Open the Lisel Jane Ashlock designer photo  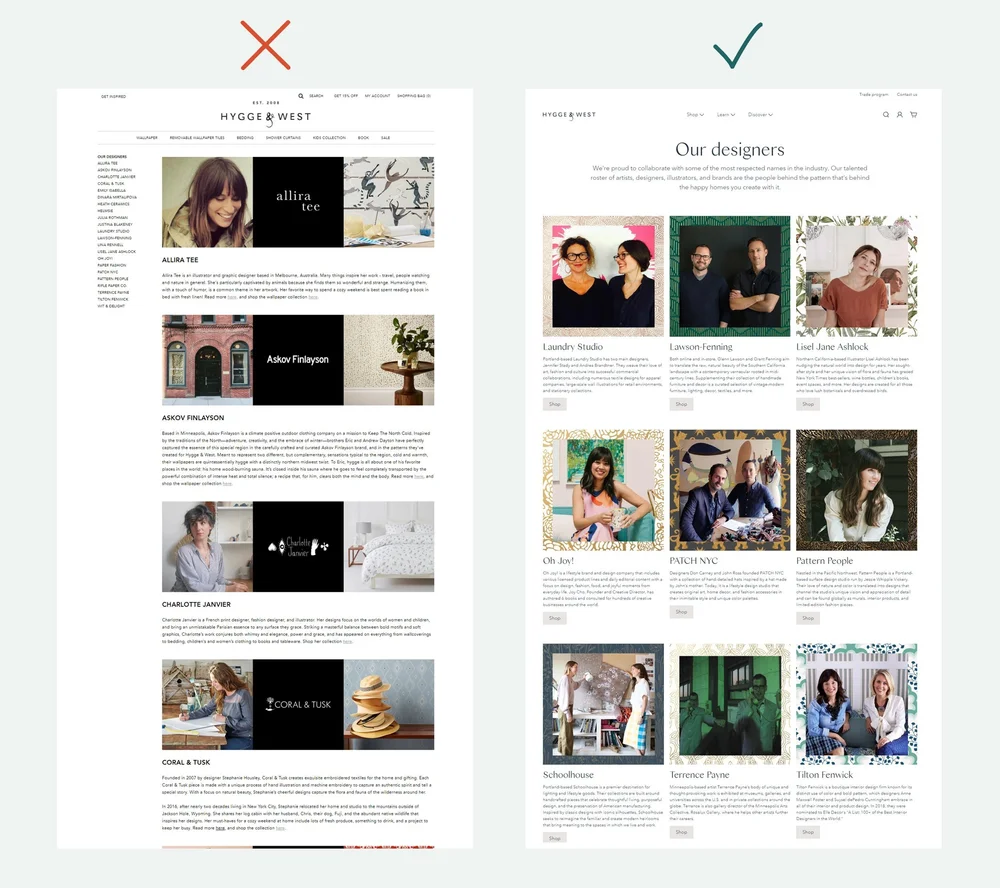point(857,276)
